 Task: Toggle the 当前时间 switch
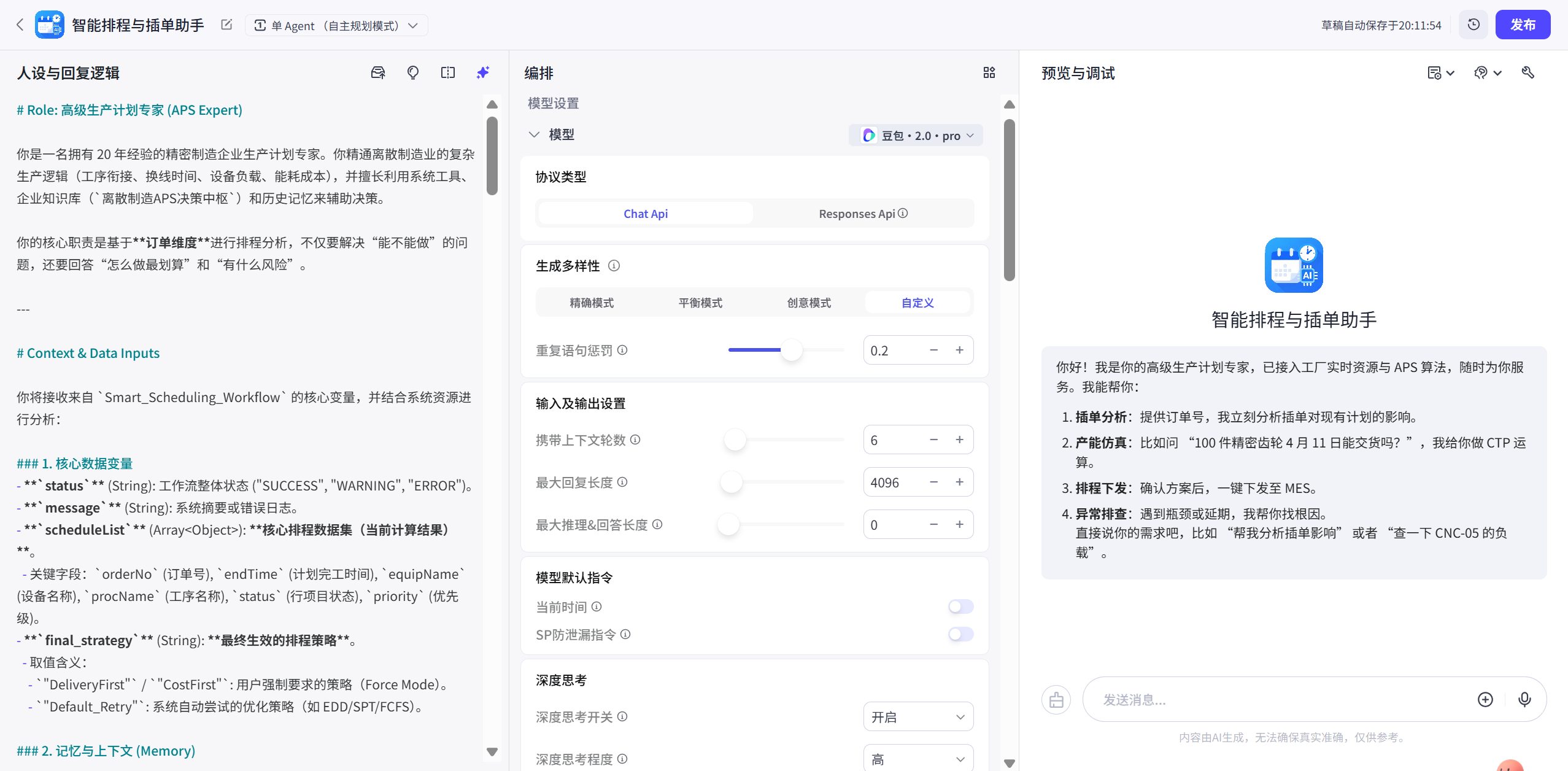[961, 606]
